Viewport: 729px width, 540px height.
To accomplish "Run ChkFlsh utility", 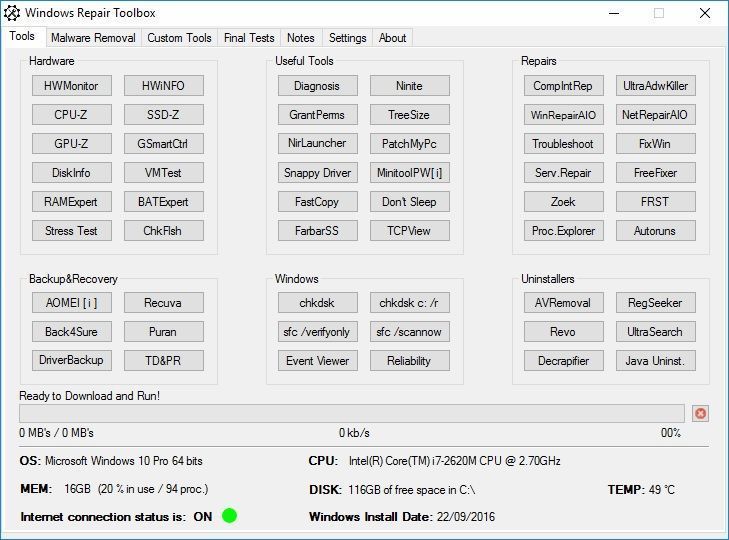I will pyautogui.click(x=164, y=231).
